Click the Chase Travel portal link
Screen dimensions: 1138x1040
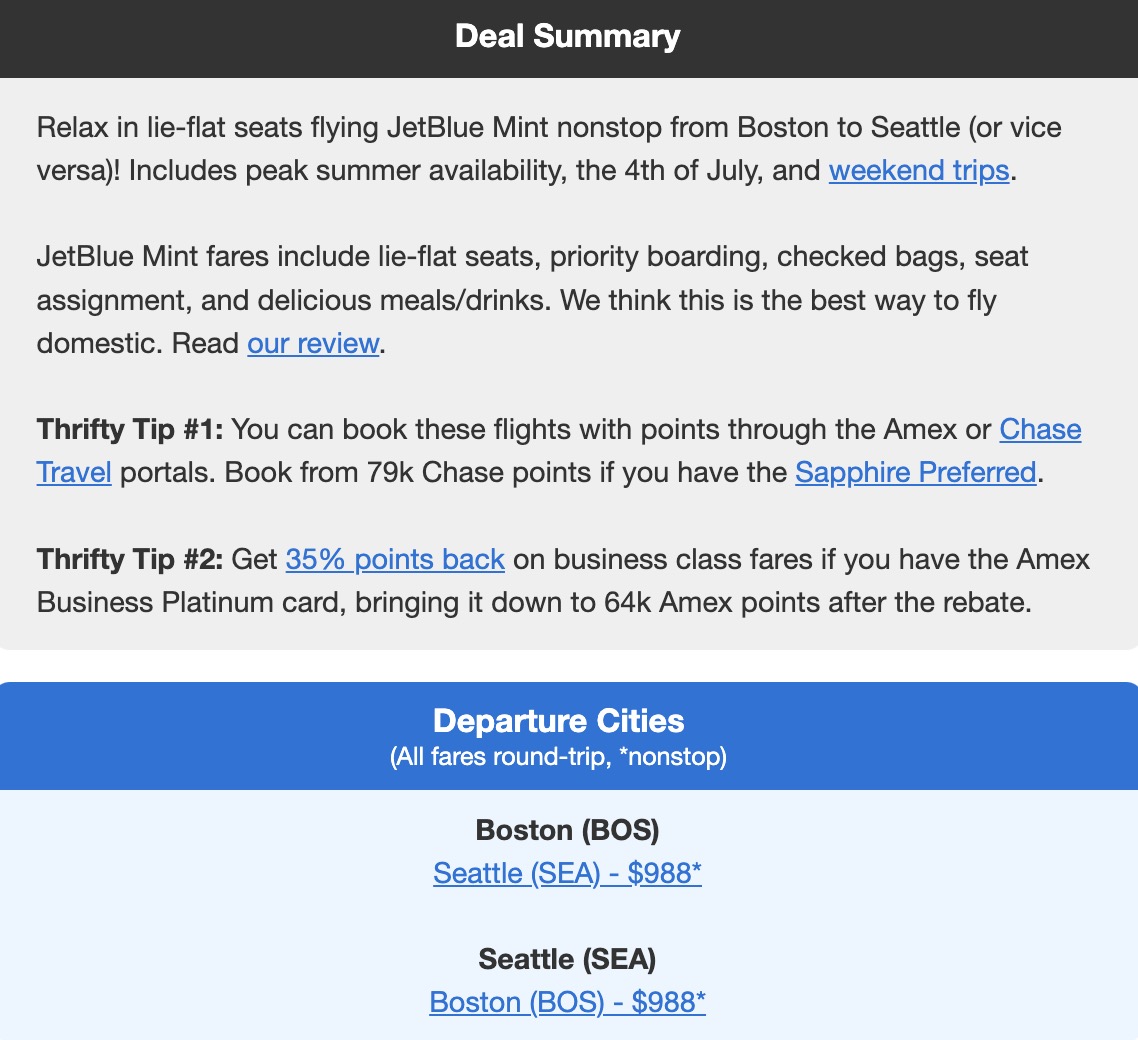pos(1040,430)
